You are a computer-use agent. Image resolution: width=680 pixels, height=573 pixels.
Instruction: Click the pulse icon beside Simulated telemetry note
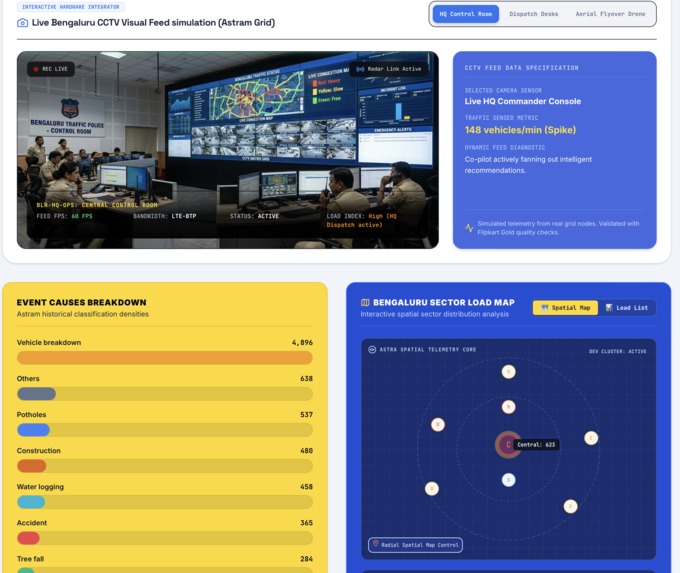[x=469, y=228]
